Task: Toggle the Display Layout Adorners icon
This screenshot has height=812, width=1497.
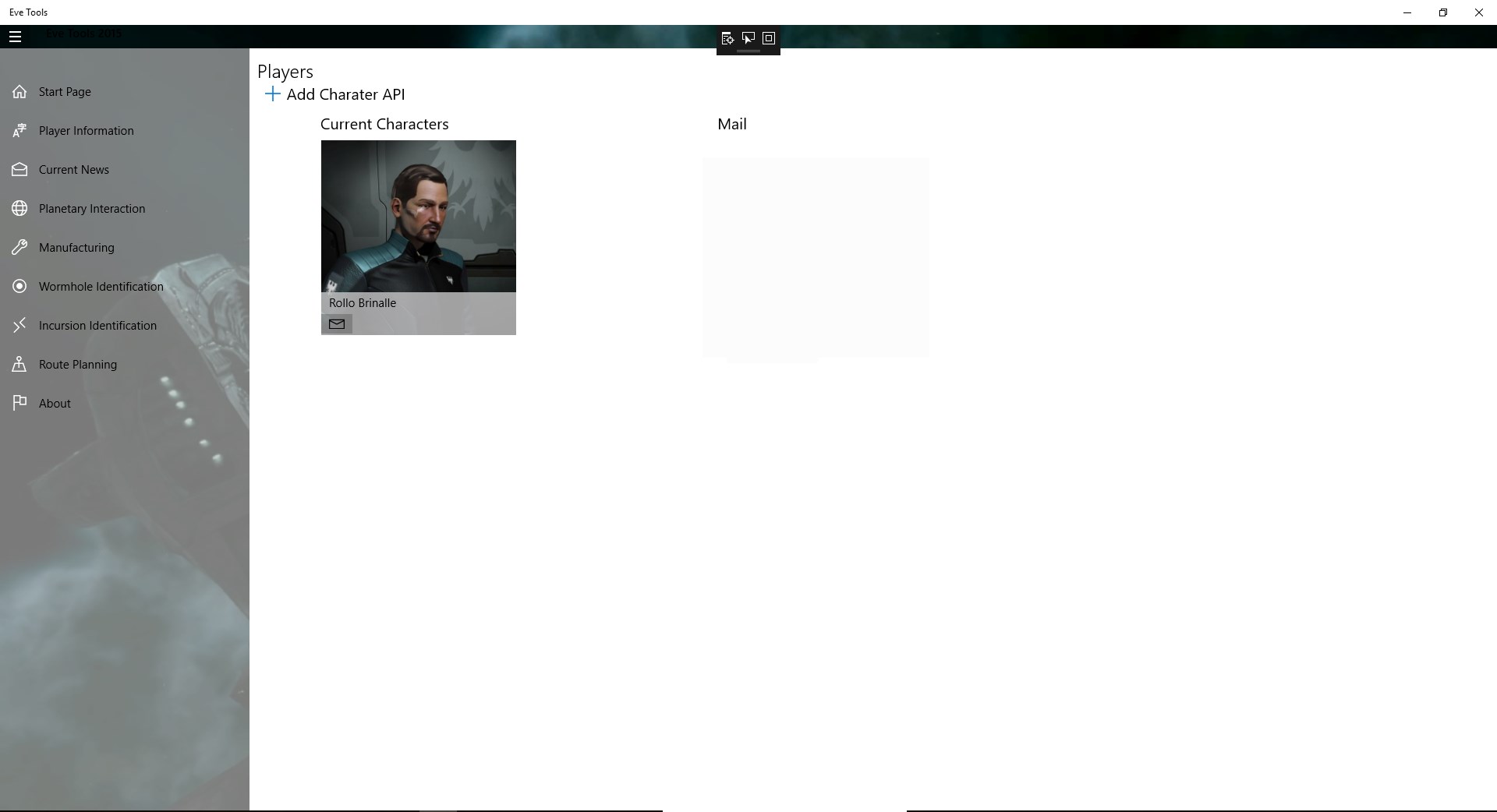Action: pyautogui.click(x=769, y=38)
